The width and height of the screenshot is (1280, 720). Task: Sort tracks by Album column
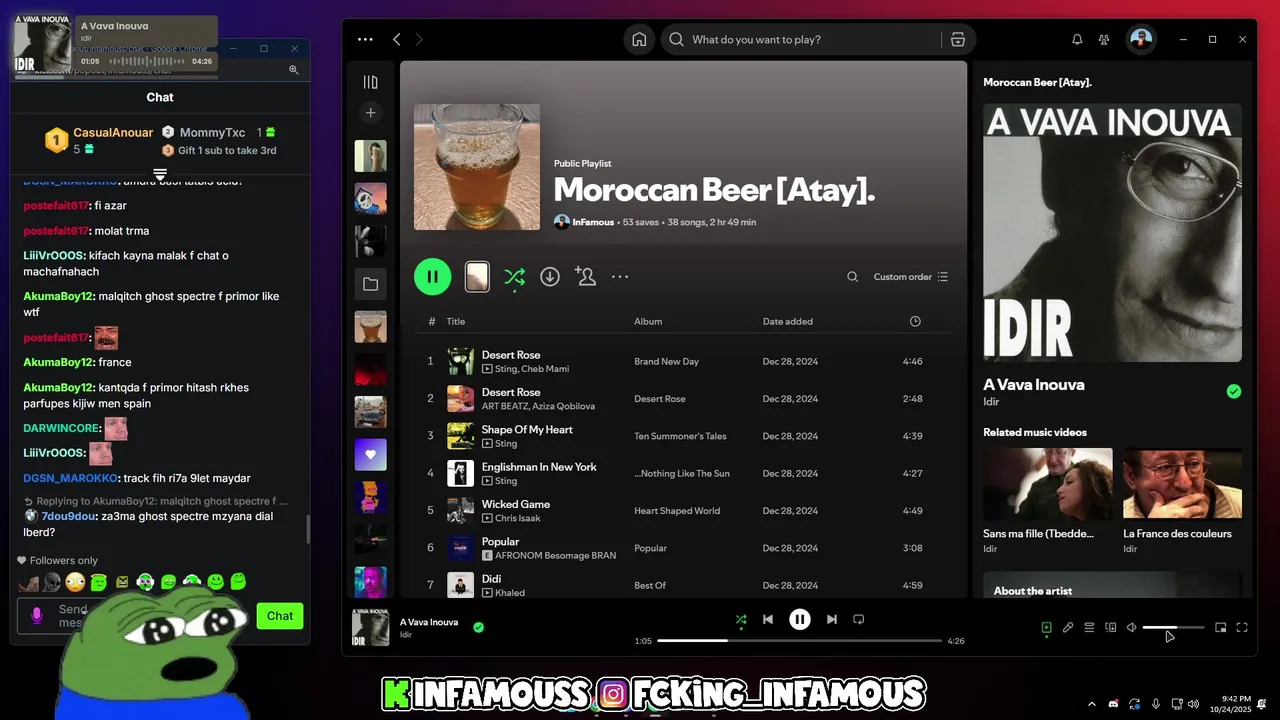pos(648,321)
